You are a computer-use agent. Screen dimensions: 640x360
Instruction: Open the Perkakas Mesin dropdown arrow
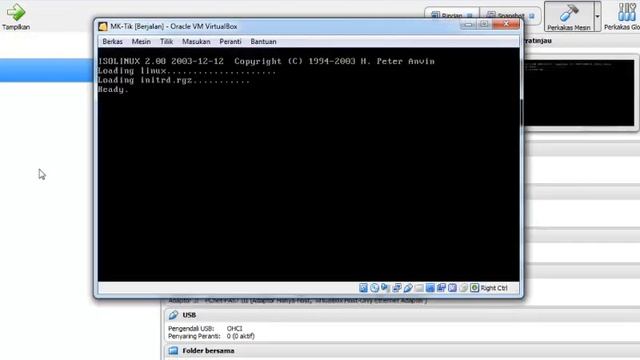pos(597,16)
